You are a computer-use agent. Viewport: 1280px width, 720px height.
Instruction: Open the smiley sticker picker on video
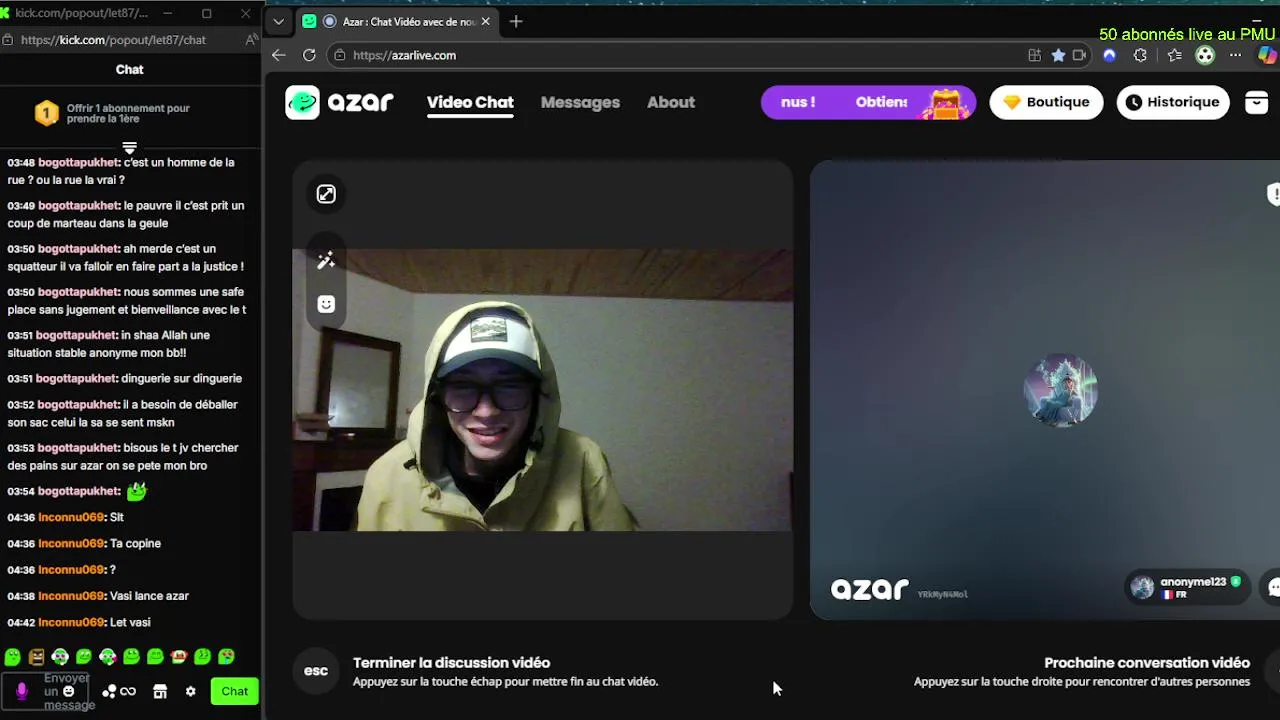(x=326, y=304)
